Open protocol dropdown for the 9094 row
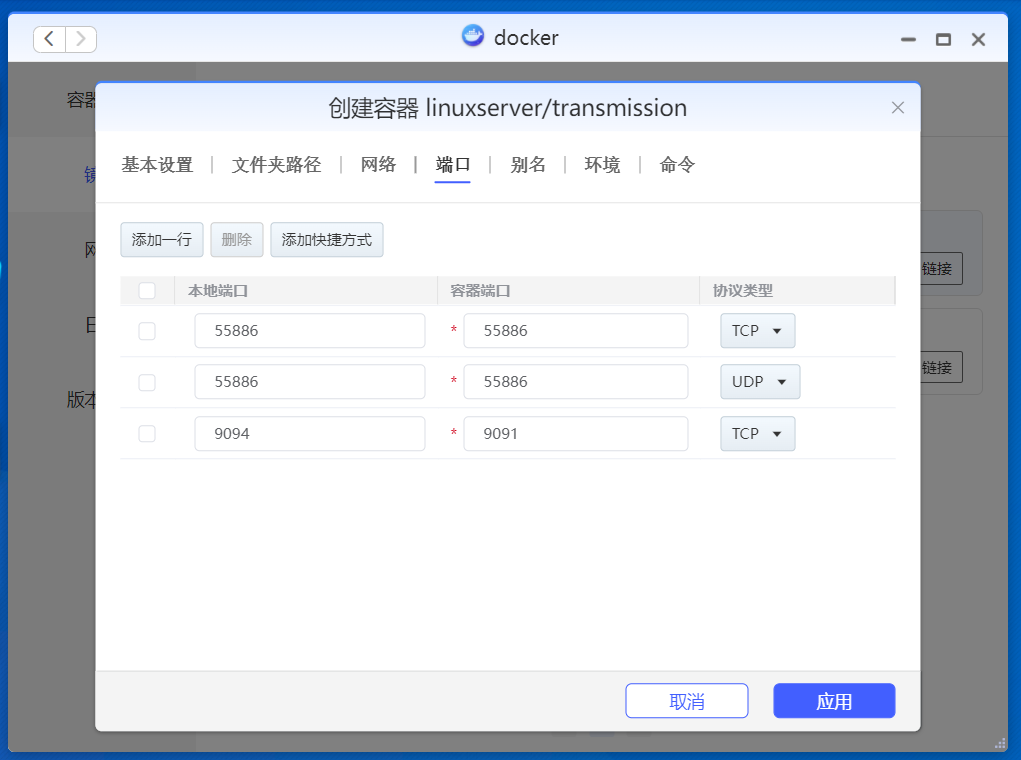The width and height of the screenshot is (1021, 760). 757,434
